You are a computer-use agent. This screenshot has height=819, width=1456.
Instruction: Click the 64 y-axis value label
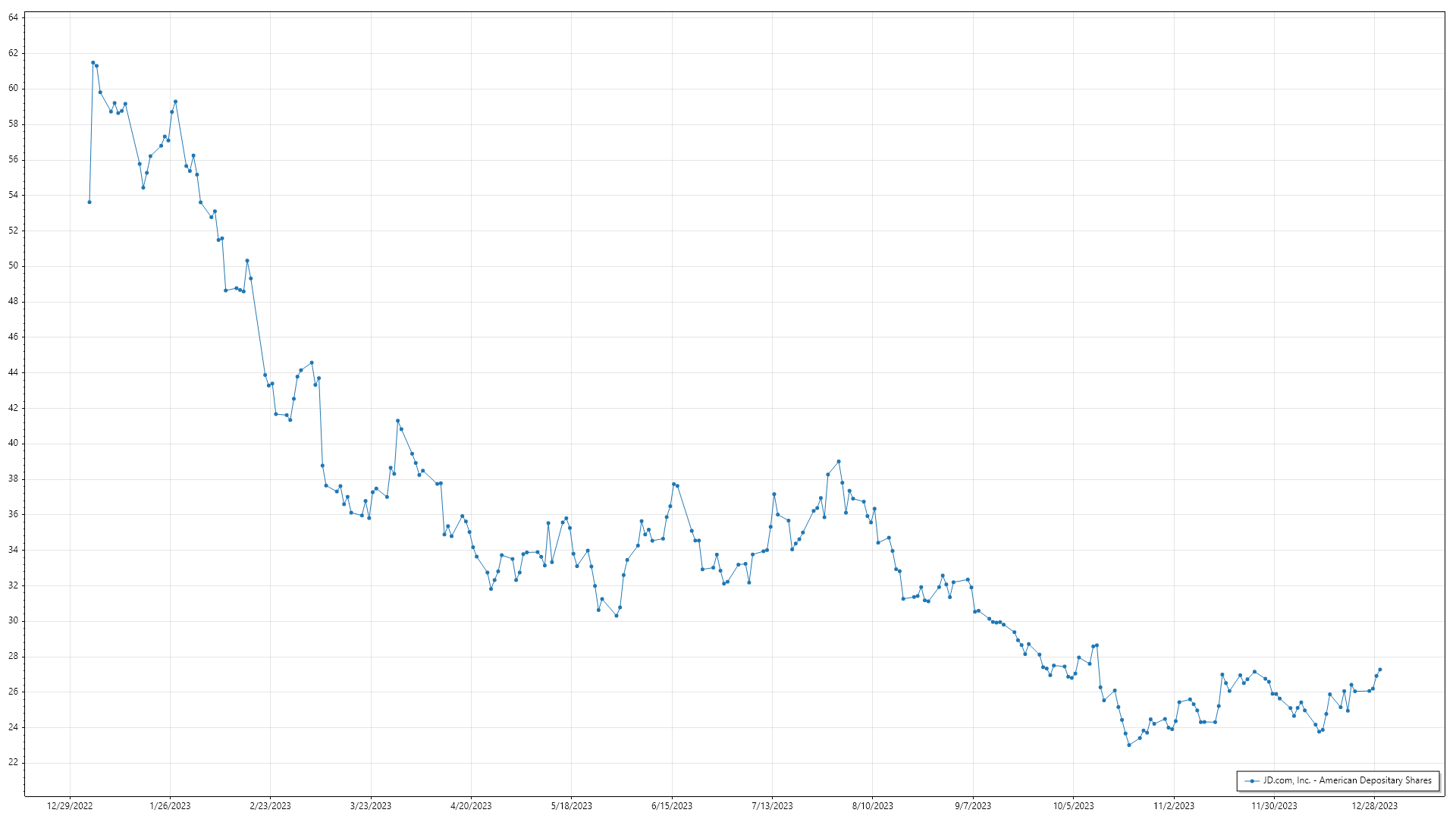[x=13, y=17]
